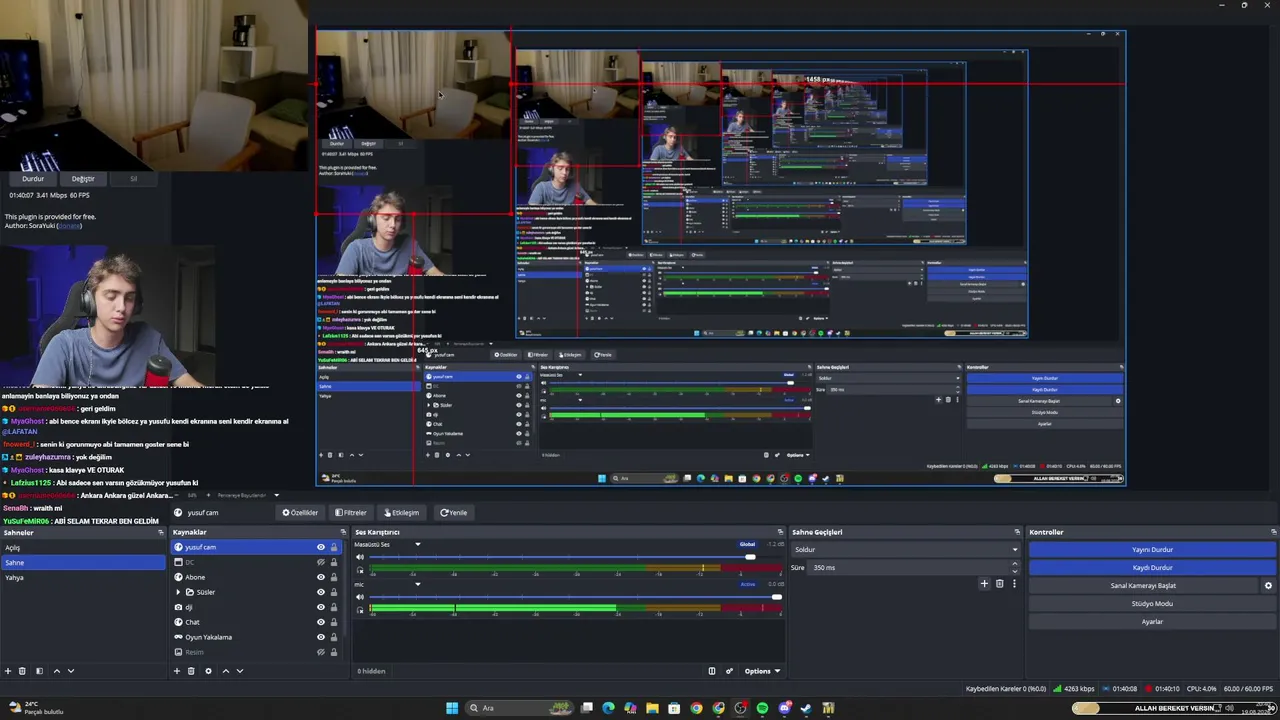The image size is (1280, 720).
Task: Click the Windows taskbar search box
Action: tap(517, 708)
